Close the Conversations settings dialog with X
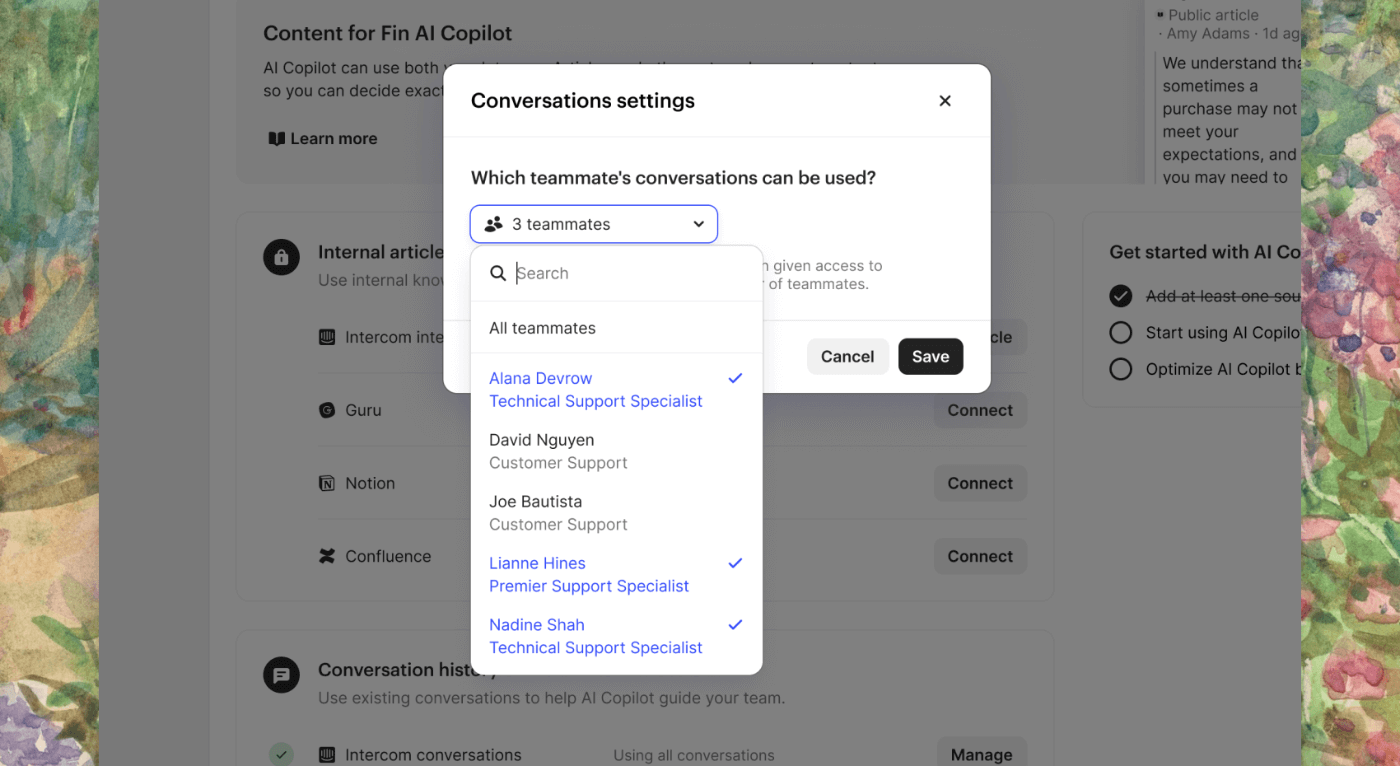Image resolution: width=1400 pixels, height=766 pixels. point(945,101)
